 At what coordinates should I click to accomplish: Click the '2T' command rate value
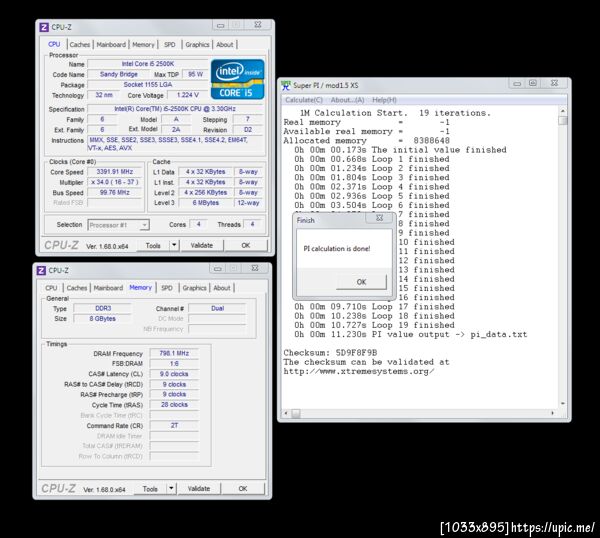coord(174,425)
